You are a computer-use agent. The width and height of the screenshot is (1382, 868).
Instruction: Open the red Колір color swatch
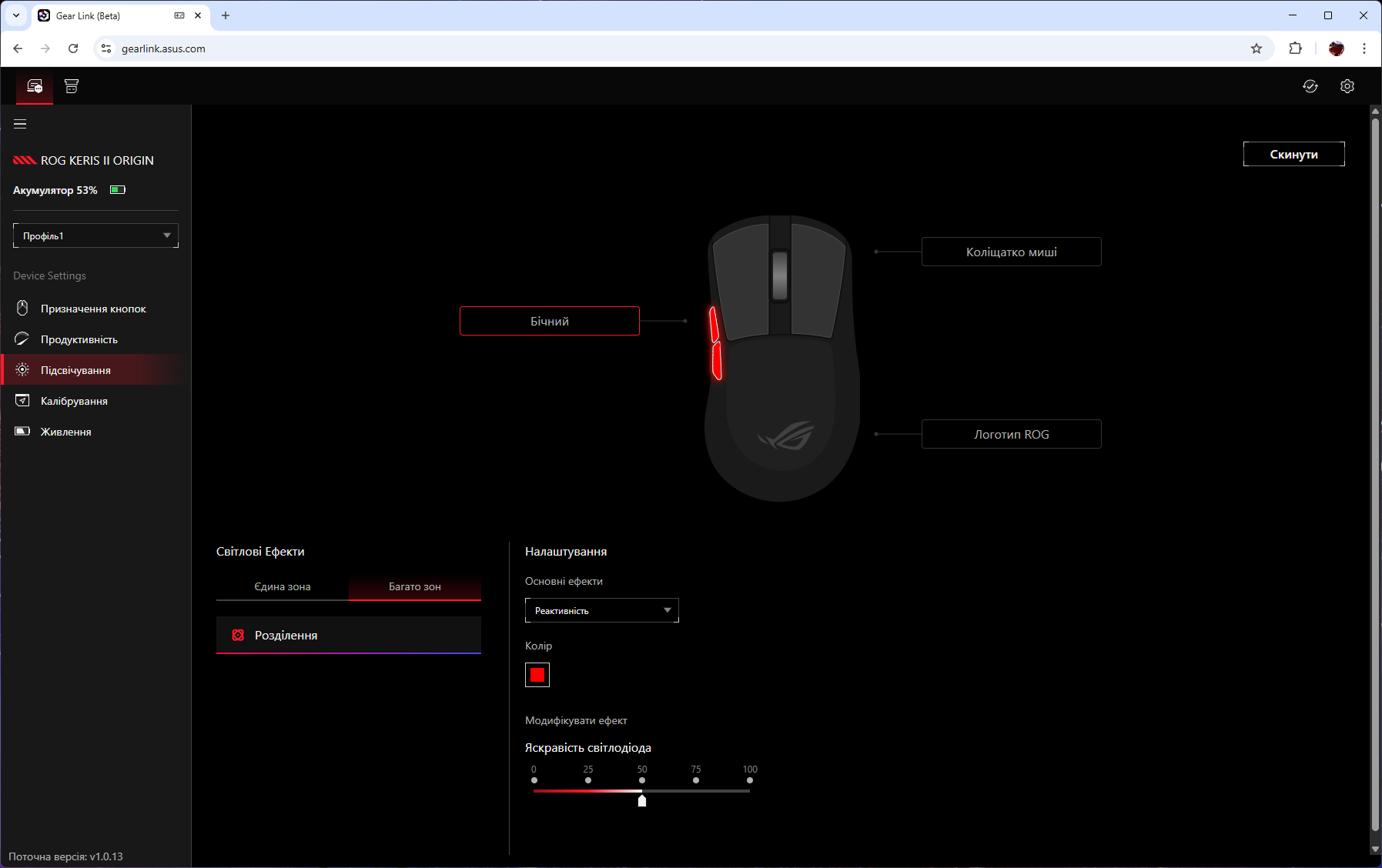tap(537, 675)
